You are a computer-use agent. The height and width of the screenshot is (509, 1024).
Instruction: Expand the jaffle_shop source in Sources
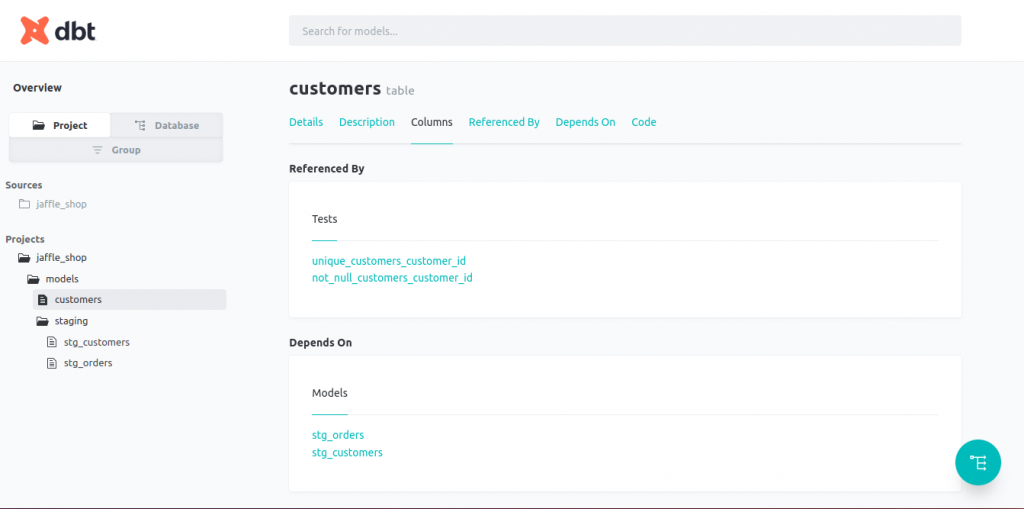tap(61, 205)
